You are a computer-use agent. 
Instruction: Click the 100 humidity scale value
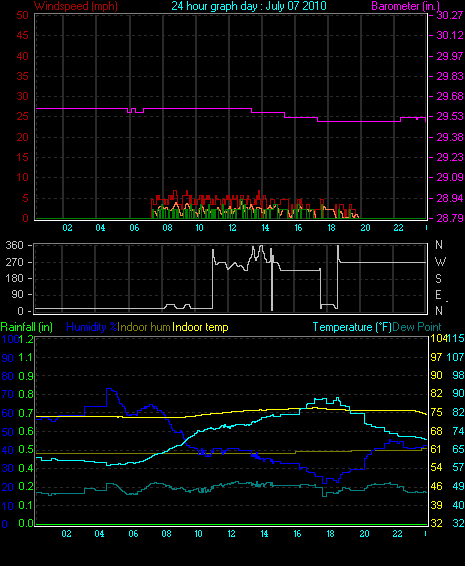point(9,339)
